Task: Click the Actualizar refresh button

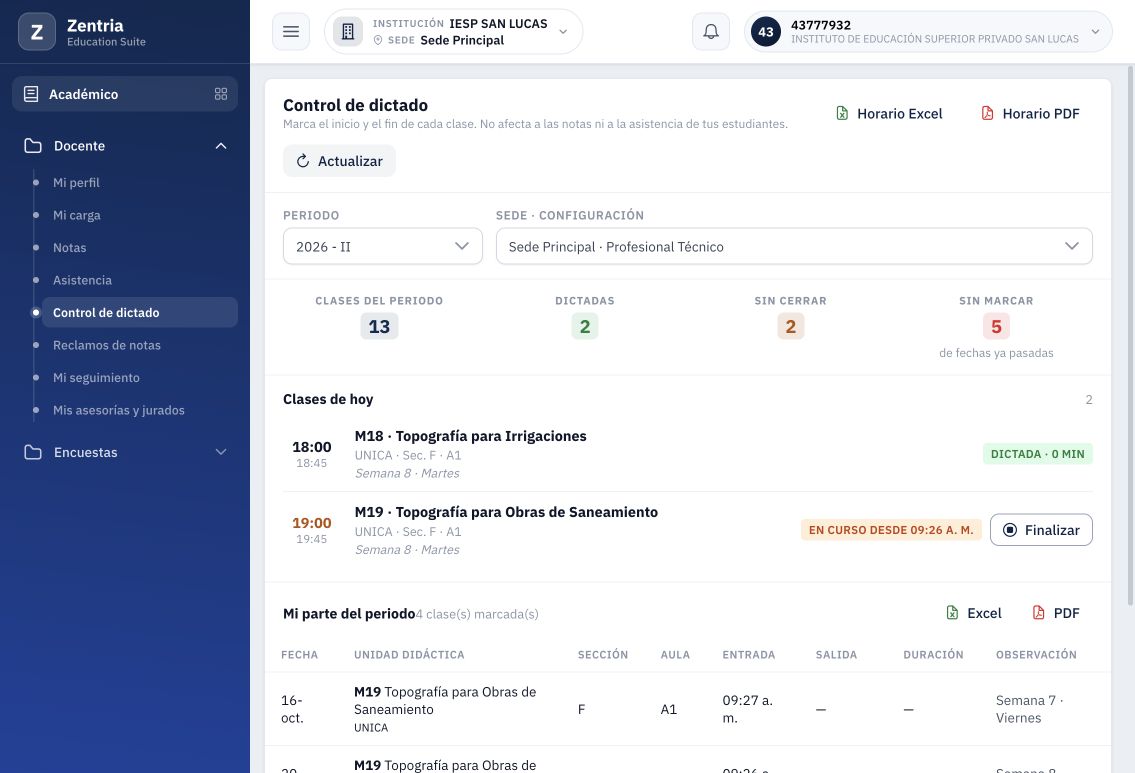Action: tap(339, 161)
